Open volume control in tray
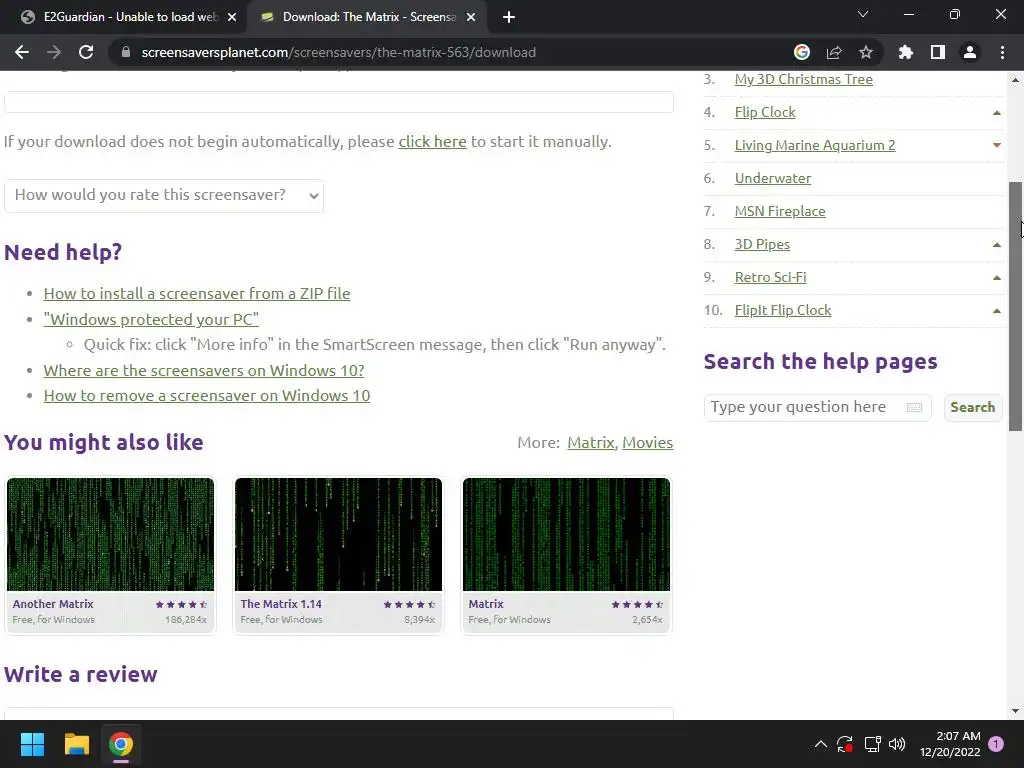The image size is (1024, 768). pyautogui.click(x=897, y=744)
